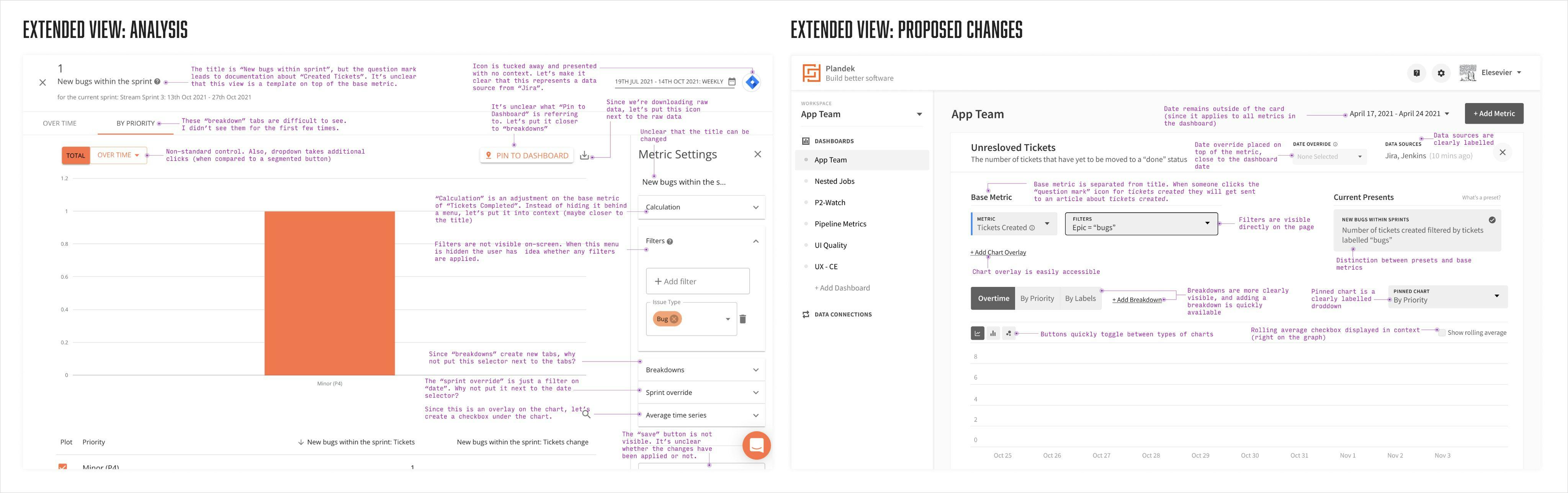Click the Add filter input field
The image size is (1568, 493).
tap(698, 281)
